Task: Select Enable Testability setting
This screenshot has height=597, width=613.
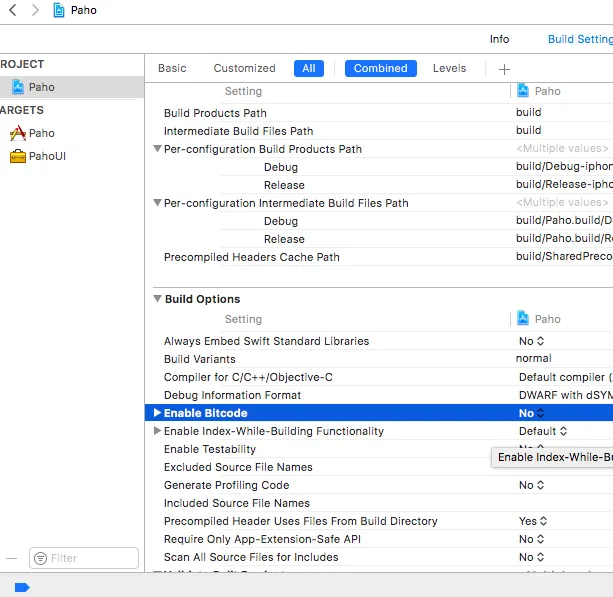Action: tap(210, 449)
